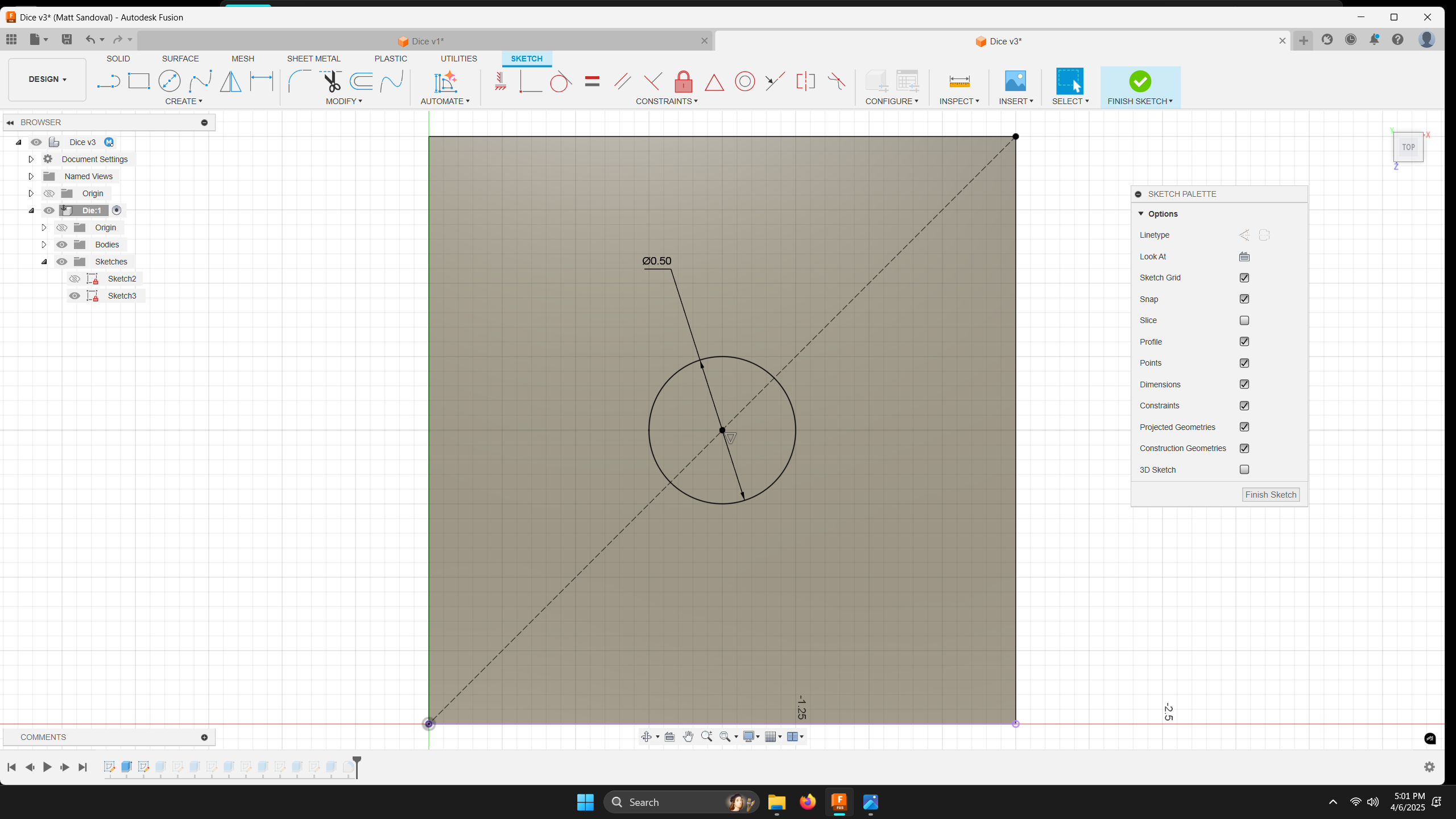Enable the 3D Sketch checkbox
Image resolution: width=1456 pixels, height=819 pixels.
1244,470
